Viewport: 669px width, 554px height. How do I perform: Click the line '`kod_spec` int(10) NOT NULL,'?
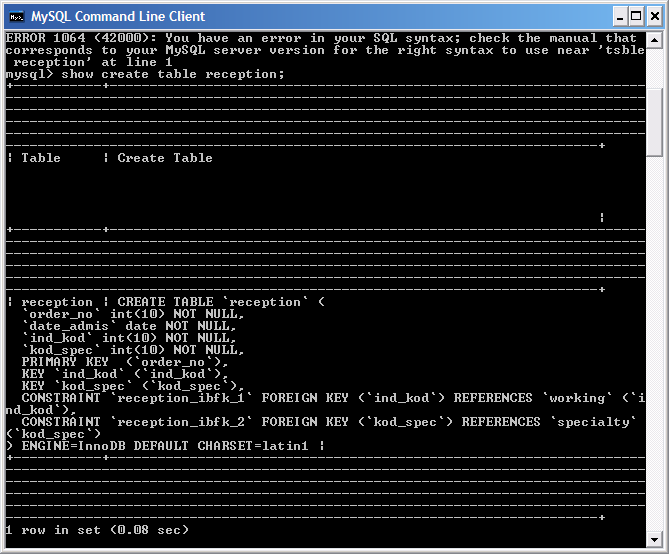(133, 350)
